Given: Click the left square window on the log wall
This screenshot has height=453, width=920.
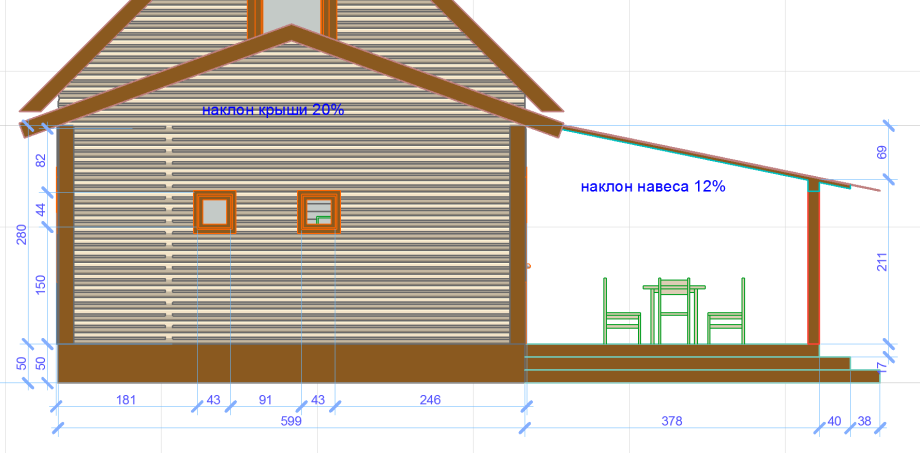Looking at the screenshot, I should [x=215, y=211].
